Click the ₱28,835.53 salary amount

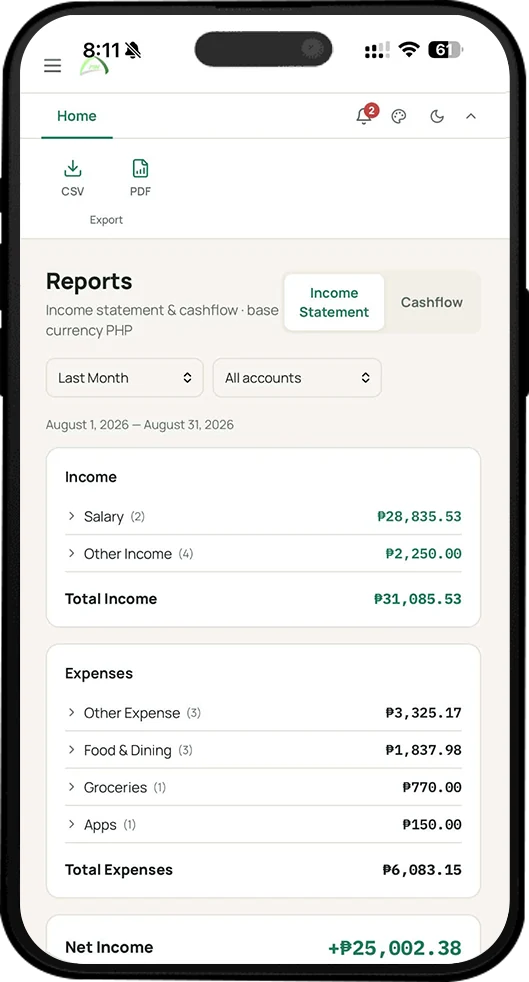[x=419, y=517]
